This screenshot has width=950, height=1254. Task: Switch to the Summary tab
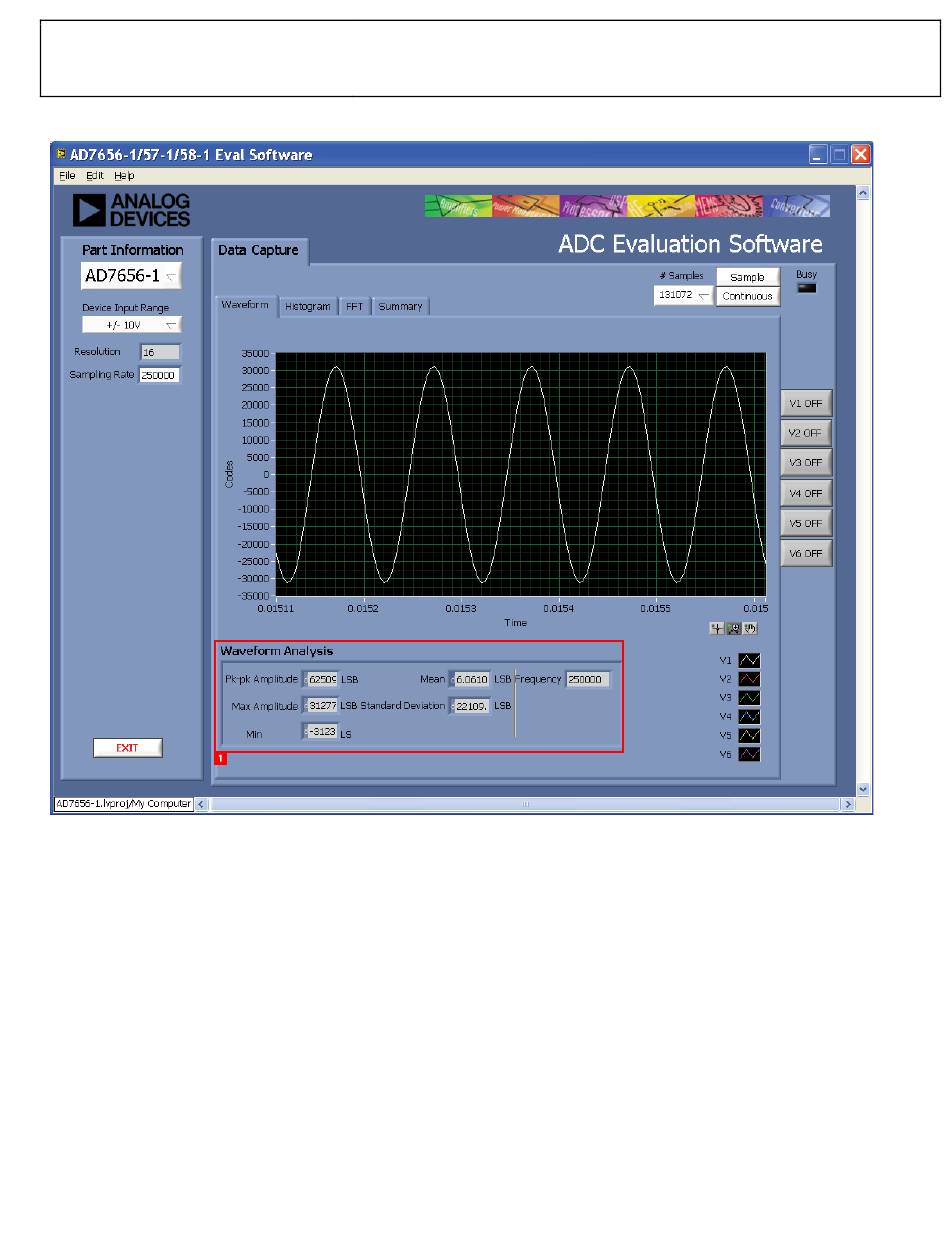coord(400,306)
